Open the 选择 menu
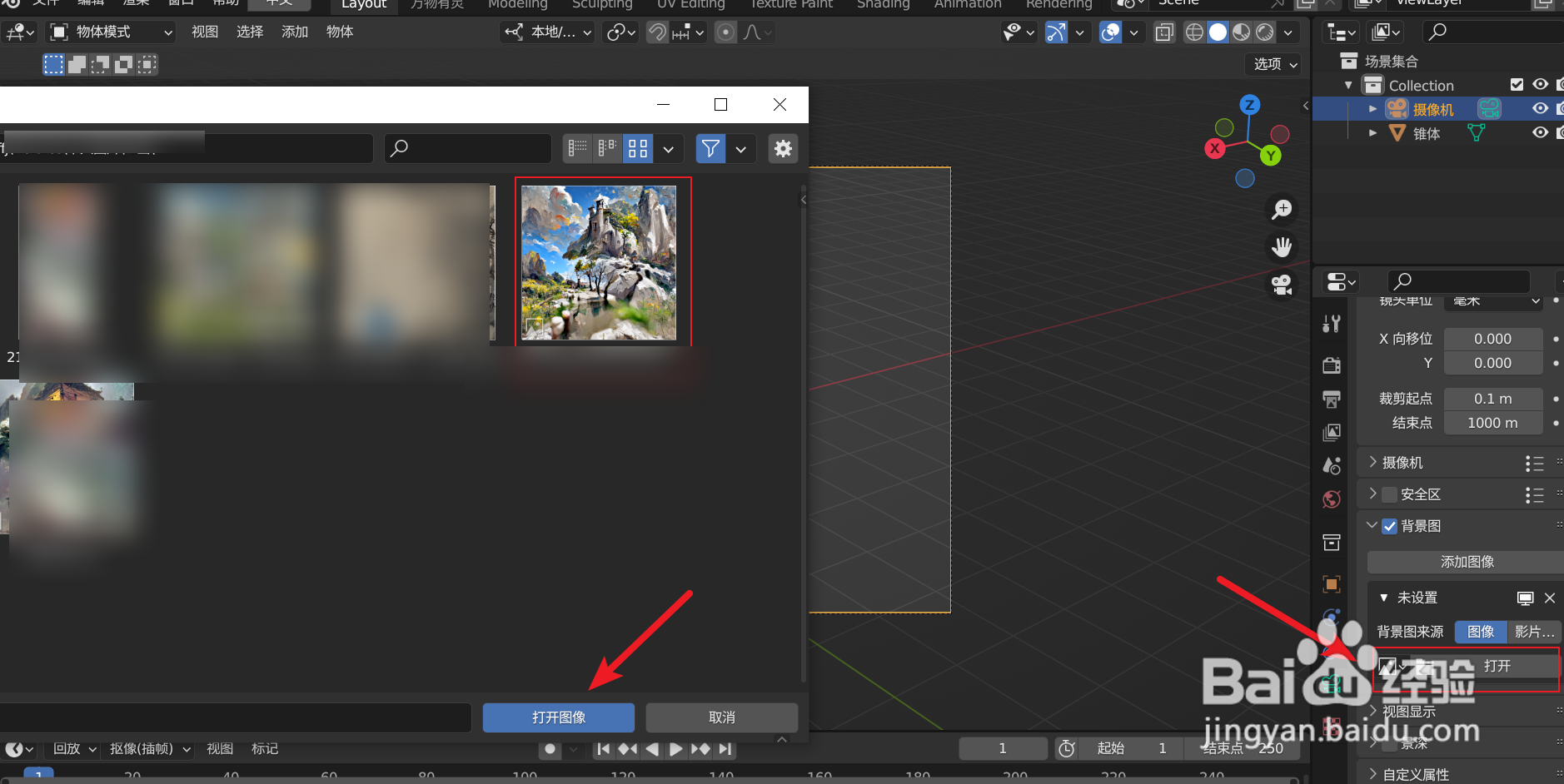Viewport: 1564px width, 784px height. (x=250, y=32)
